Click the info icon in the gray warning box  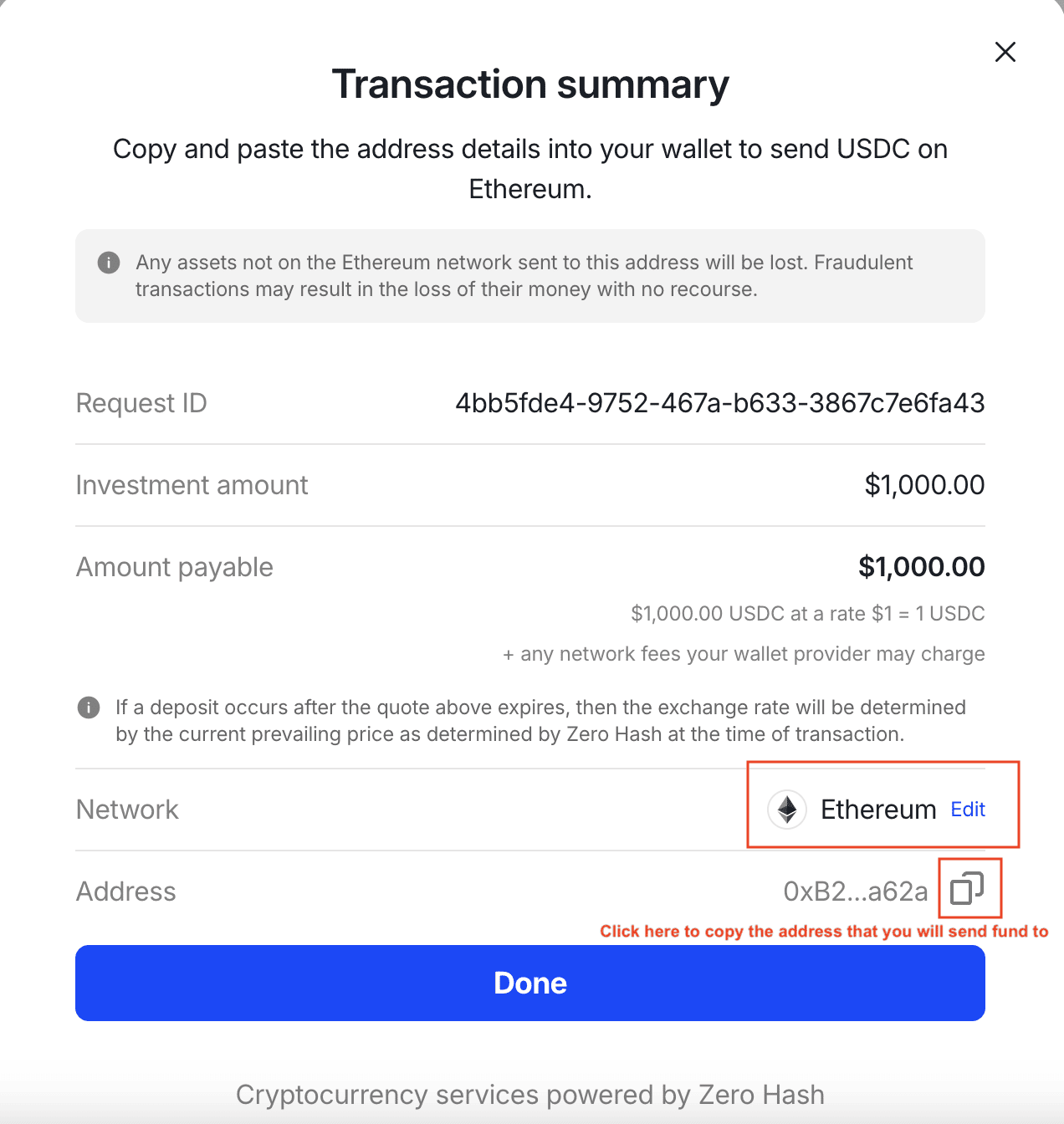click(109, 263)
